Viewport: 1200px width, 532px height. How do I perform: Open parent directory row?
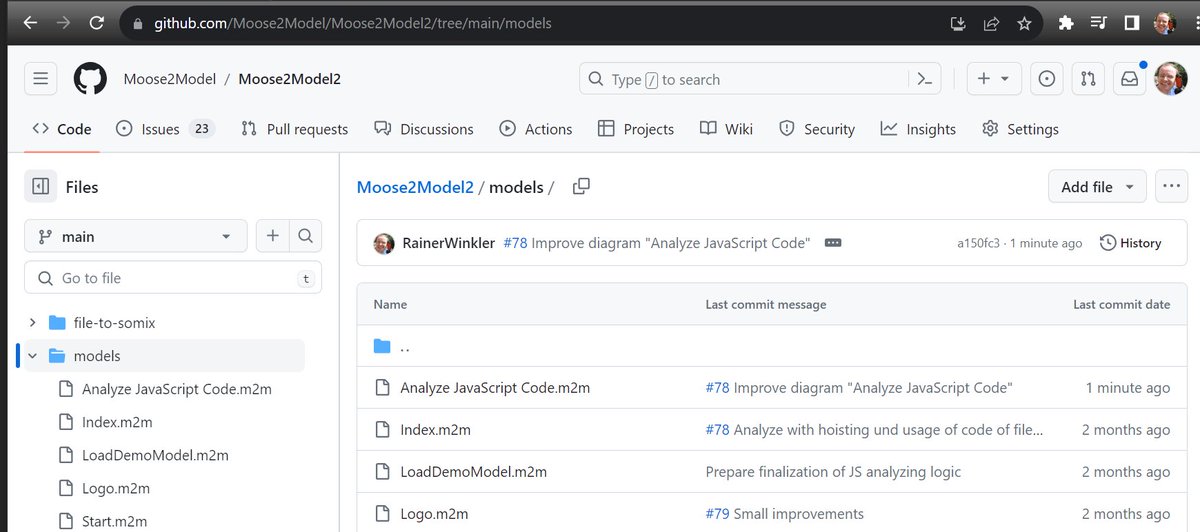click(771, 346)
